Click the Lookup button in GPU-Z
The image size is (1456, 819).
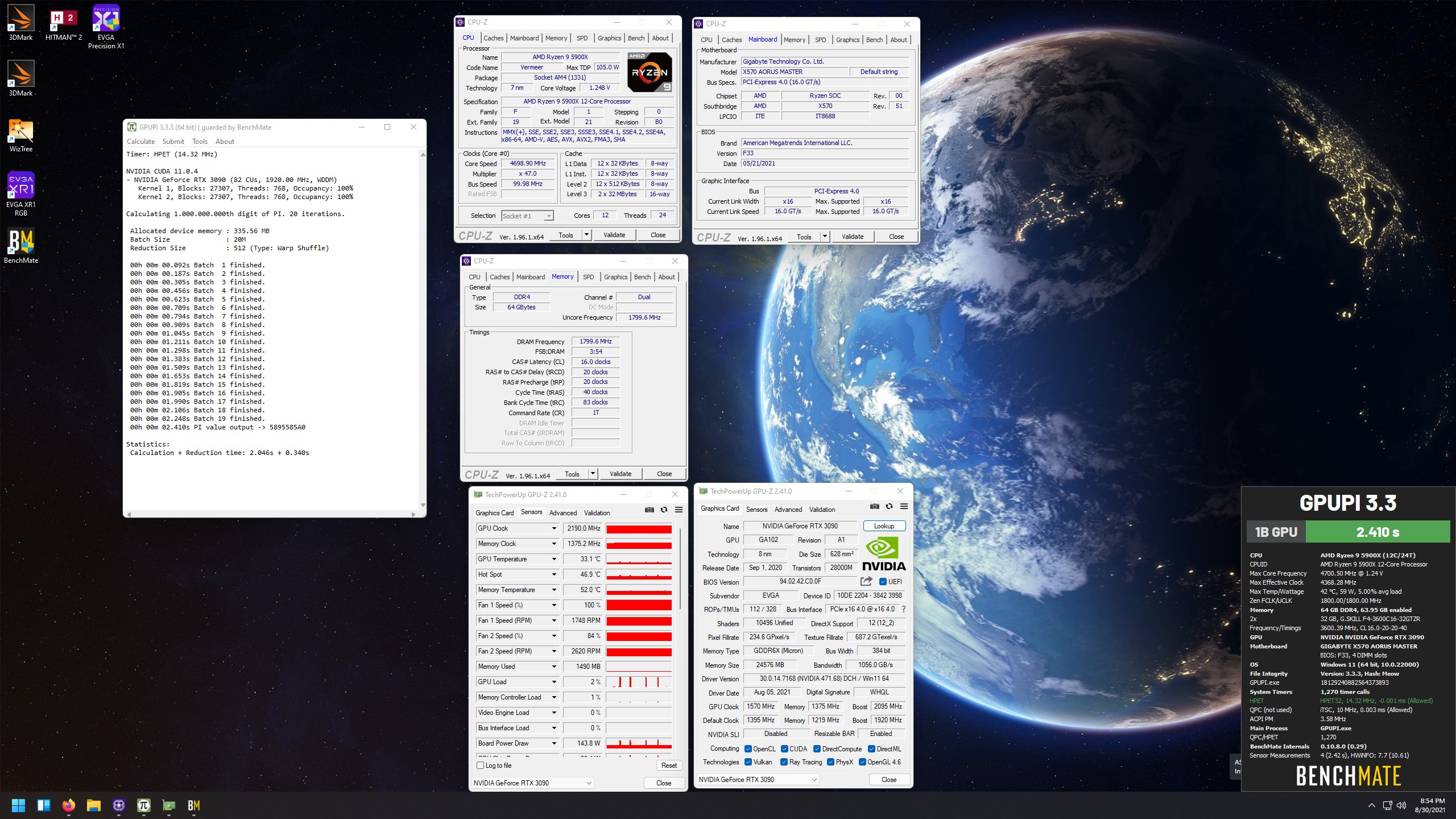click(x=884, y=526)
